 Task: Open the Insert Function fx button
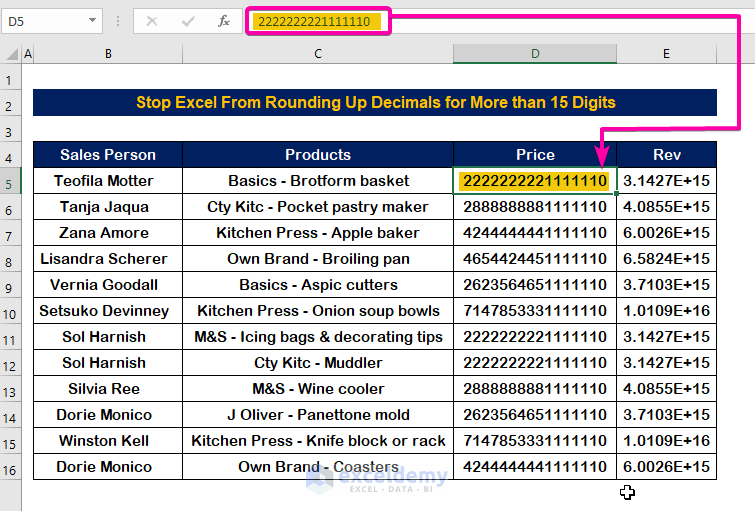tap(224, 21)
